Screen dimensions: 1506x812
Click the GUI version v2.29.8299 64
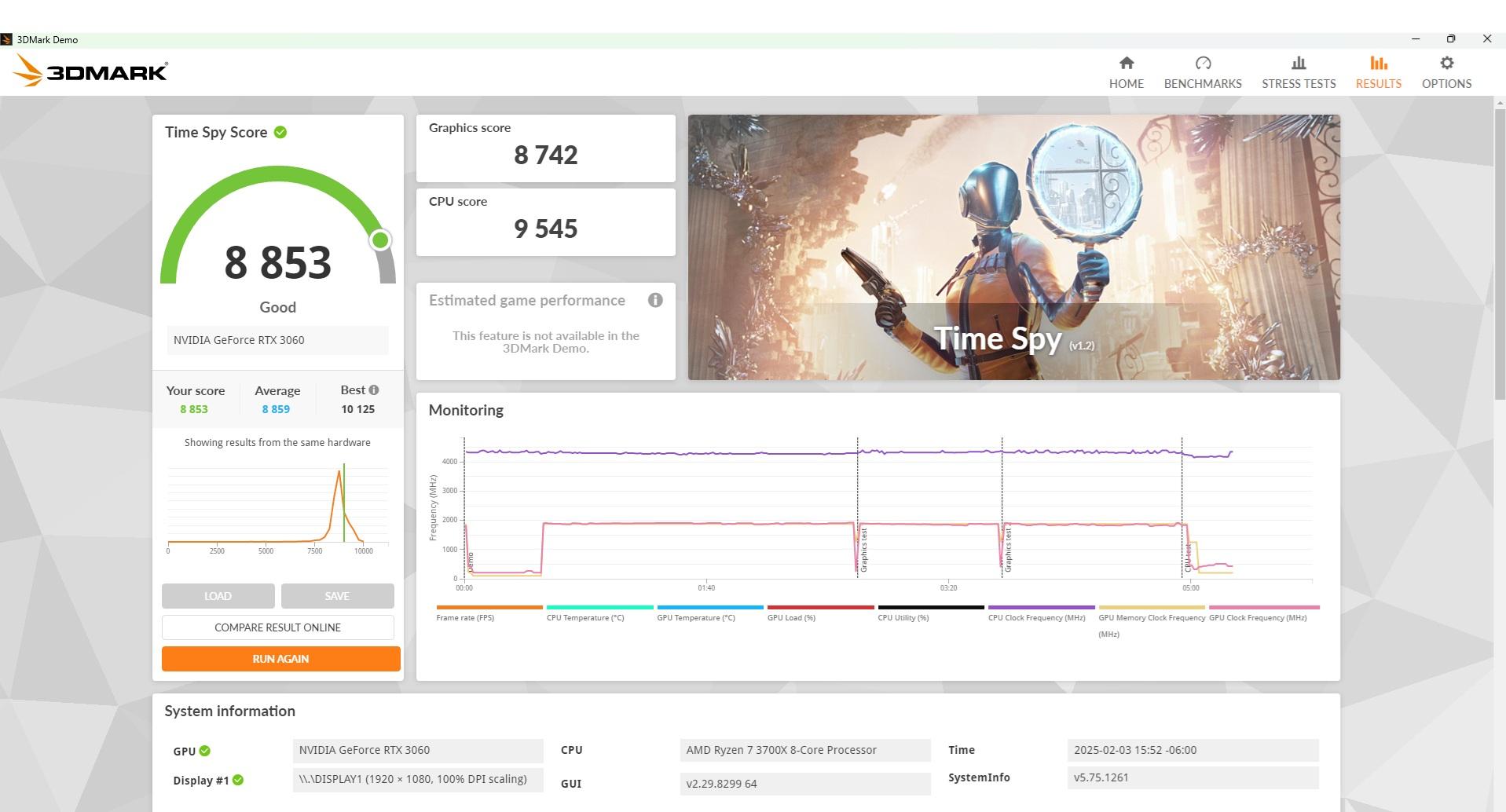coord(805,784)
